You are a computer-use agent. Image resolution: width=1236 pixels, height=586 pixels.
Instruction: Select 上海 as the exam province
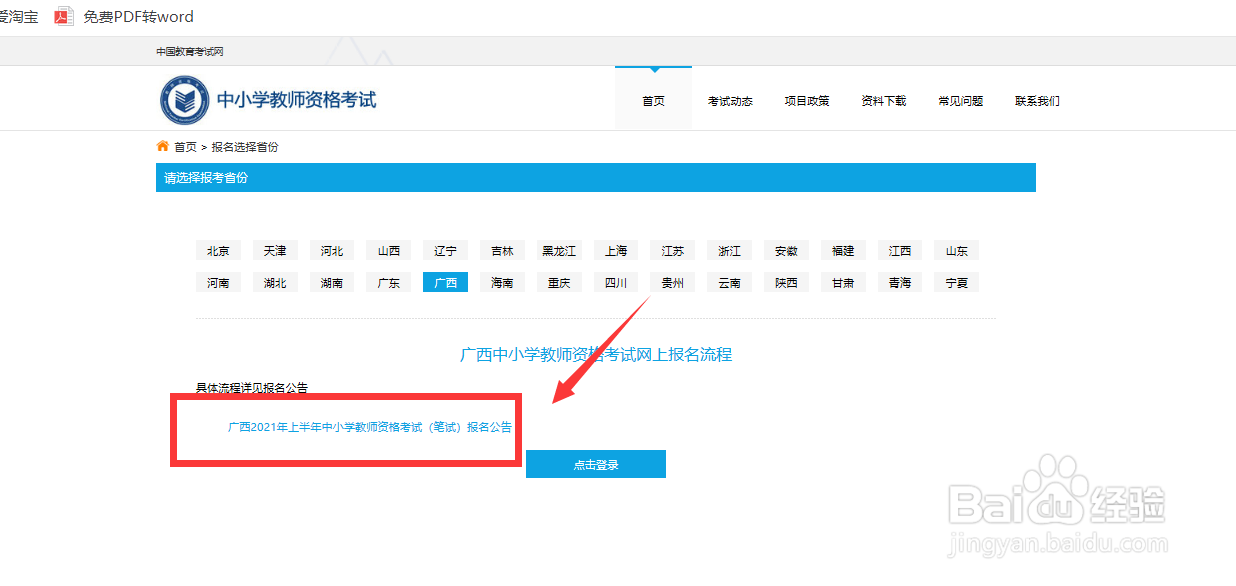[x=616, y=250]
